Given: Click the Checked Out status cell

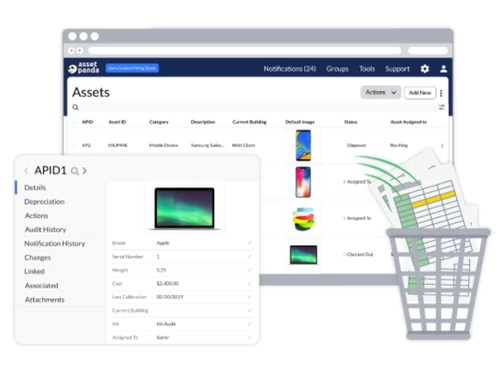Looking at the screenshot, I should [359, 254].
